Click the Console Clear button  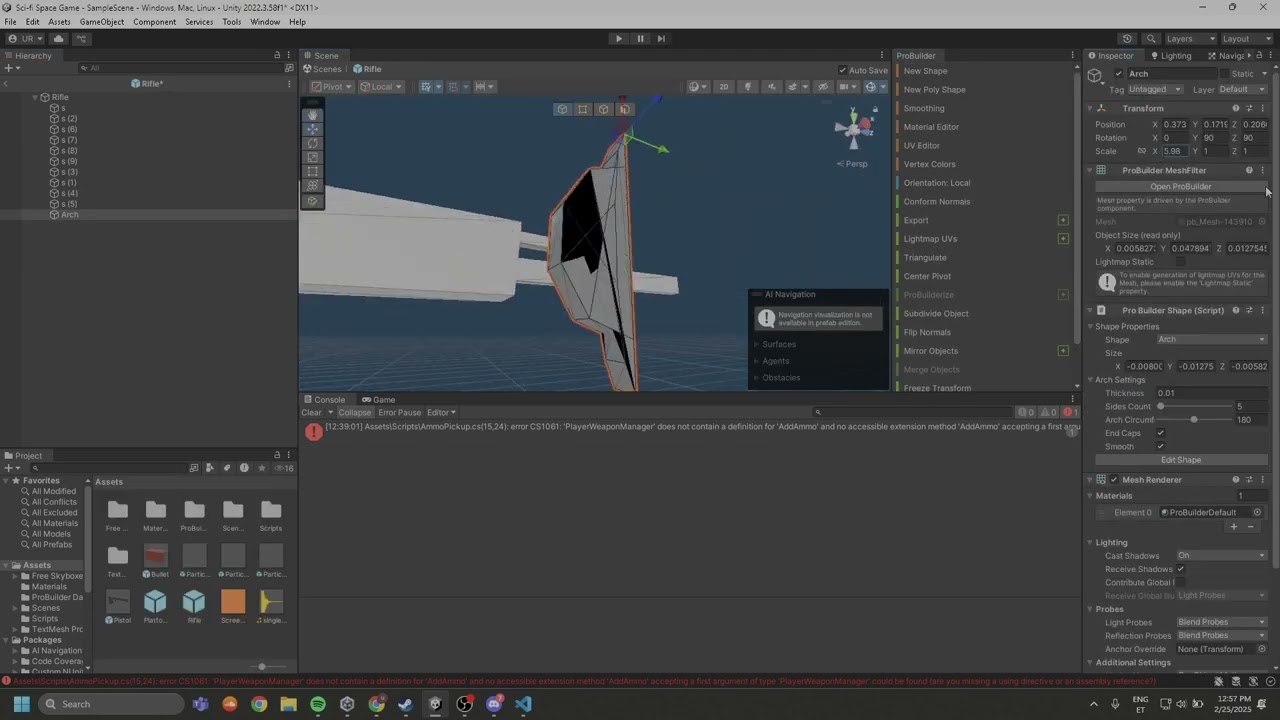(x=312, y=412)
